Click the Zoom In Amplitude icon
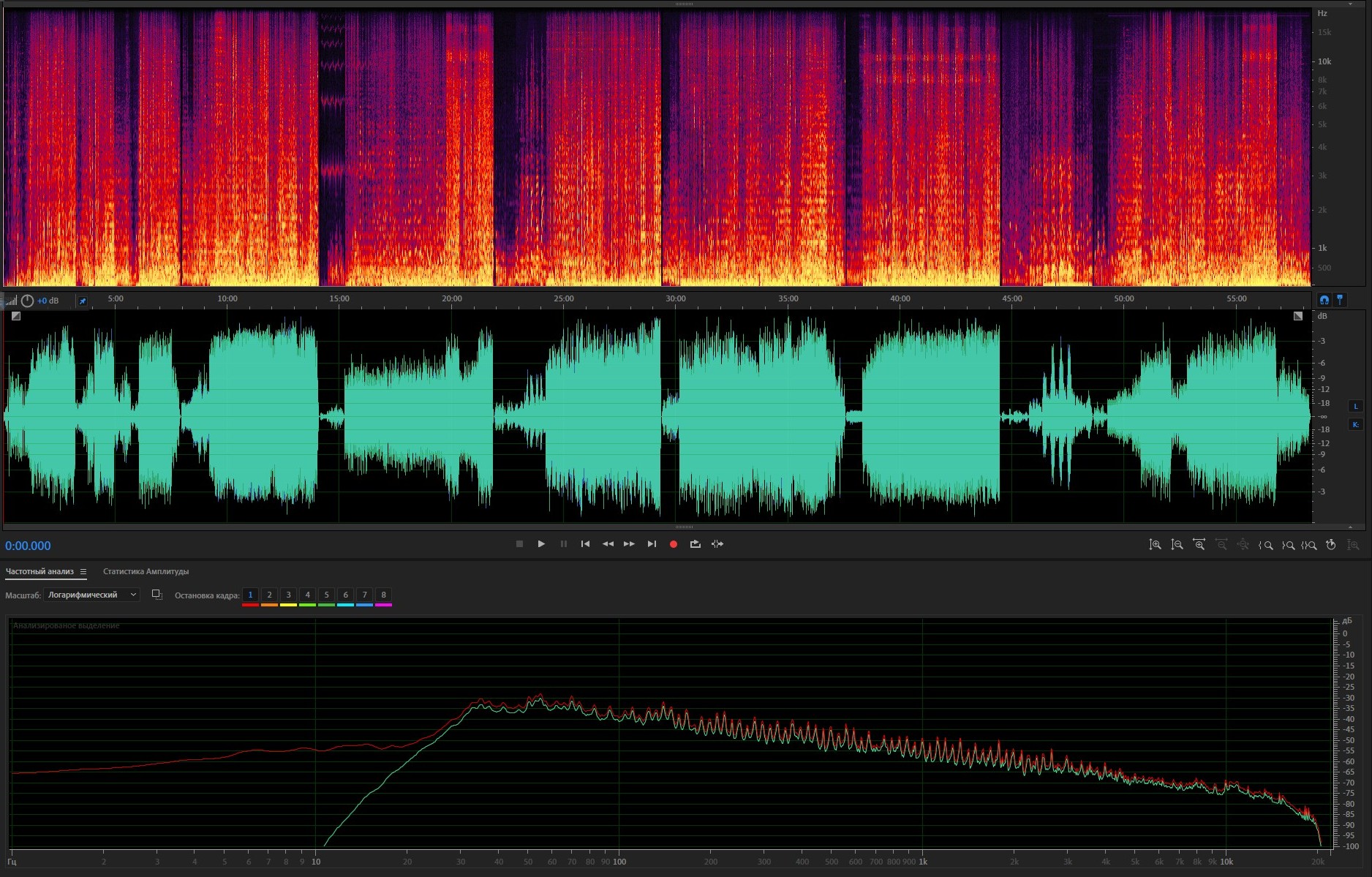1372x877 pixels. point(1155,545)
